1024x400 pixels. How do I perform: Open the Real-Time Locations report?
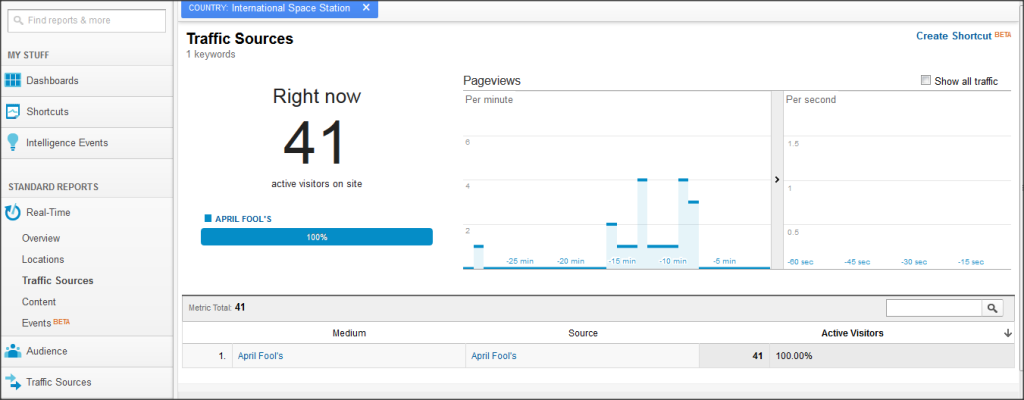43,259
